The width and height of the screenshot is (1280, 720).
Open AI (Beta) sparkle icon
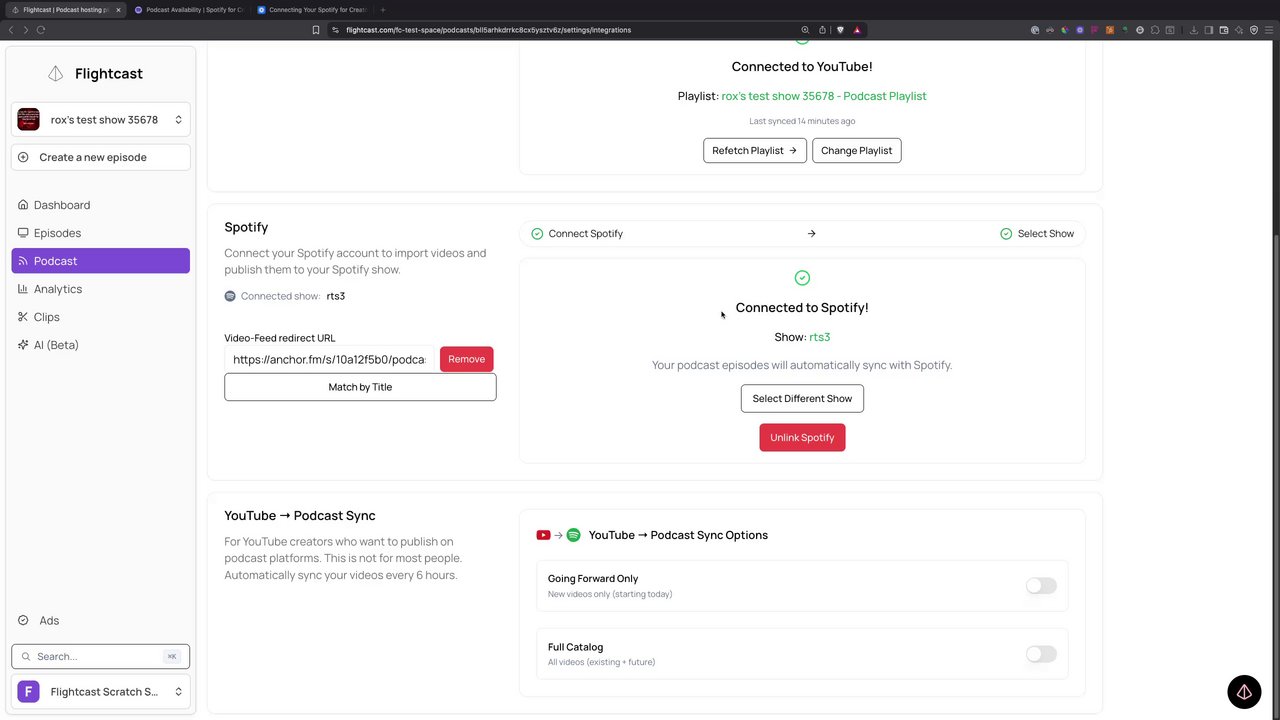pos(23,345)
